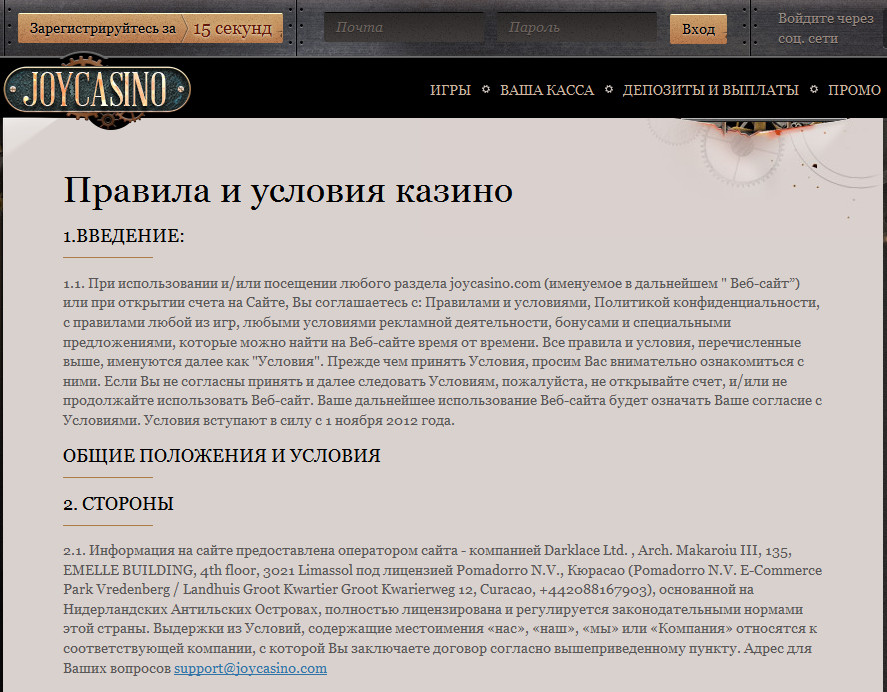Click the Пароль input field
Viewport: 887px width, 692px height.
pyautogui.click(x=577, y=27)
